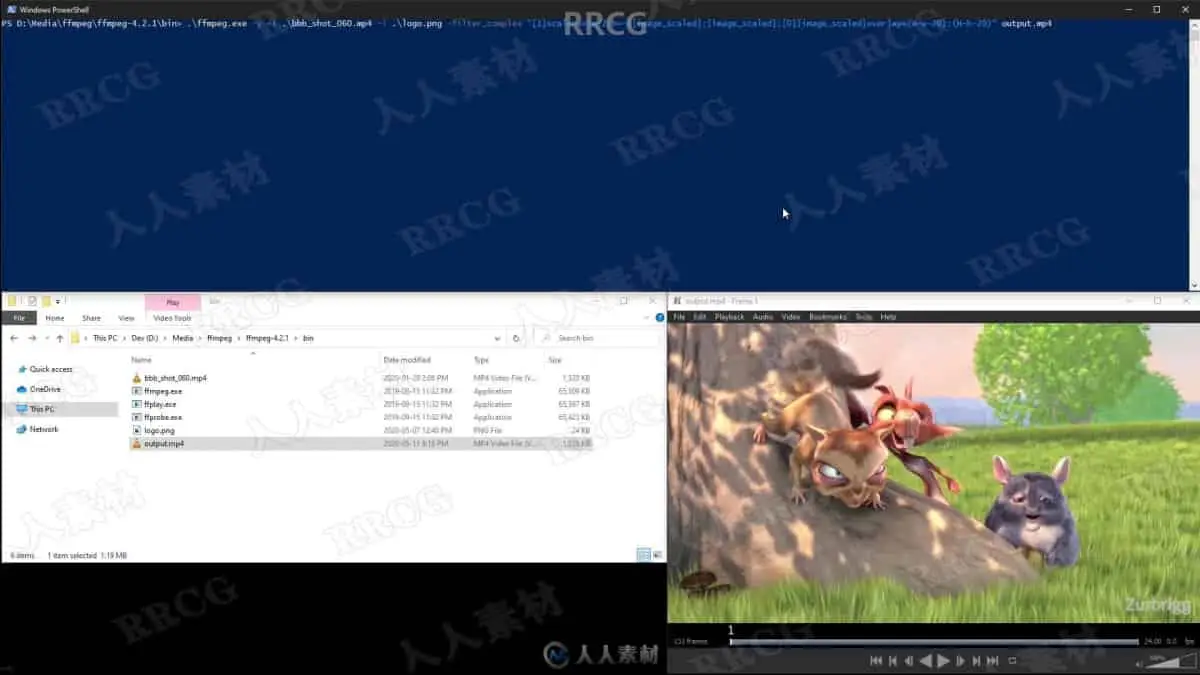Play video in reverse
The height and width of the screenshot is (675, 1200).
(926, 661)
